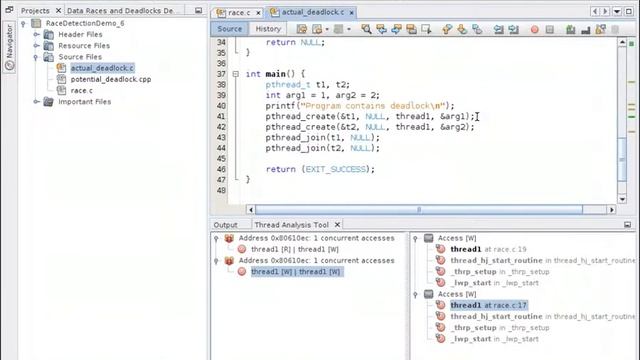Toggle Highlight Search icon

pos(411,29)
